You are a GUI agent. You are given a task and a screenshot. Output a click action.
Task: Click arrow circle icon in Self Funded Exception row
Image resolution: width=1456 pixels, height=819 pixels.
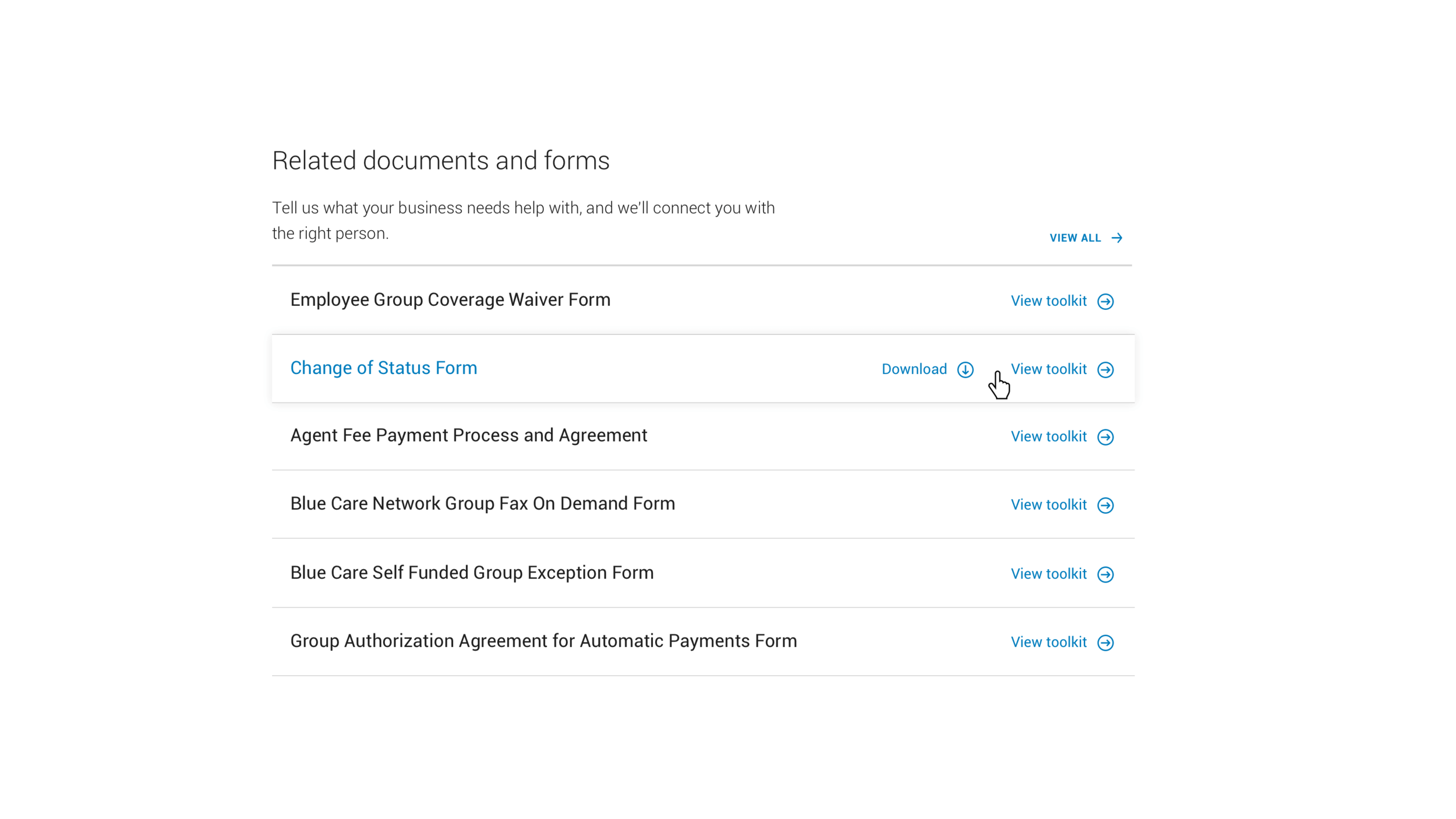coord(1105,574)
